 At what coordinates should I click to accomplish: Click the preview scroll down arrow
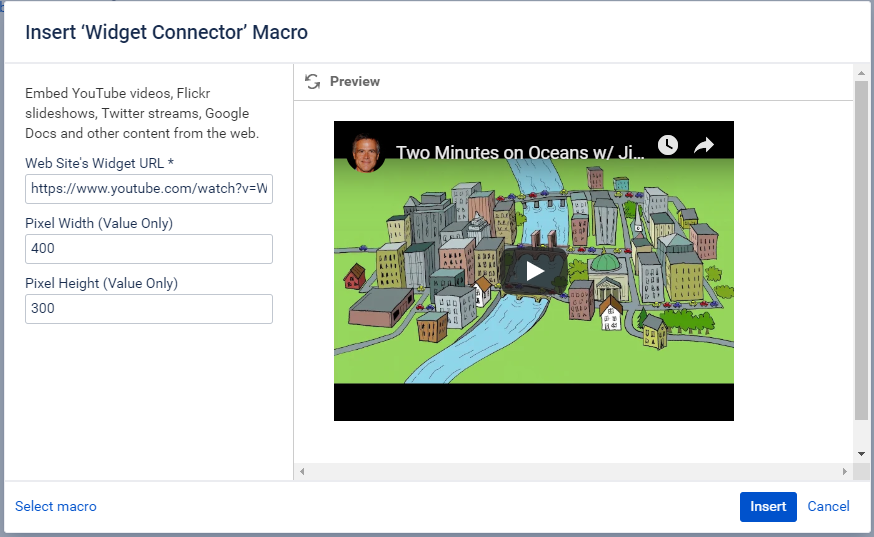point(861,454)
